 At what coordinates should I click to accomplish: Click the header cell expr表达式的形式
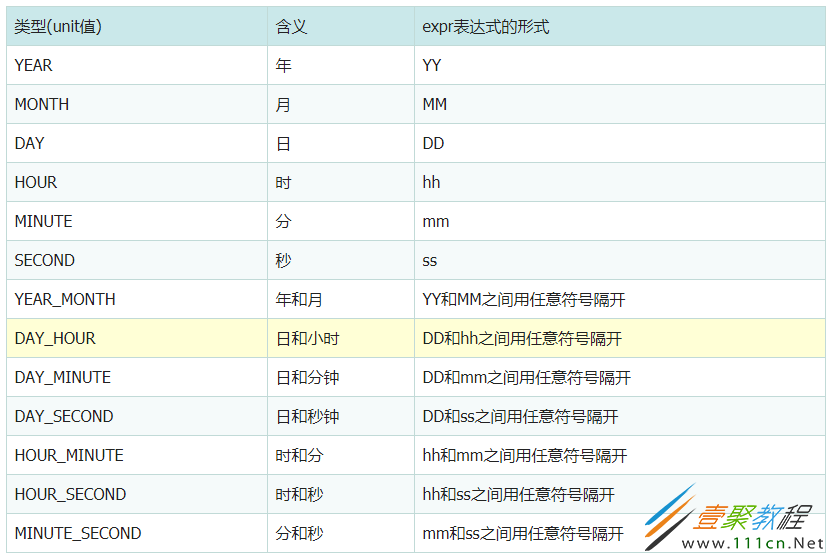tap(620, 26)
